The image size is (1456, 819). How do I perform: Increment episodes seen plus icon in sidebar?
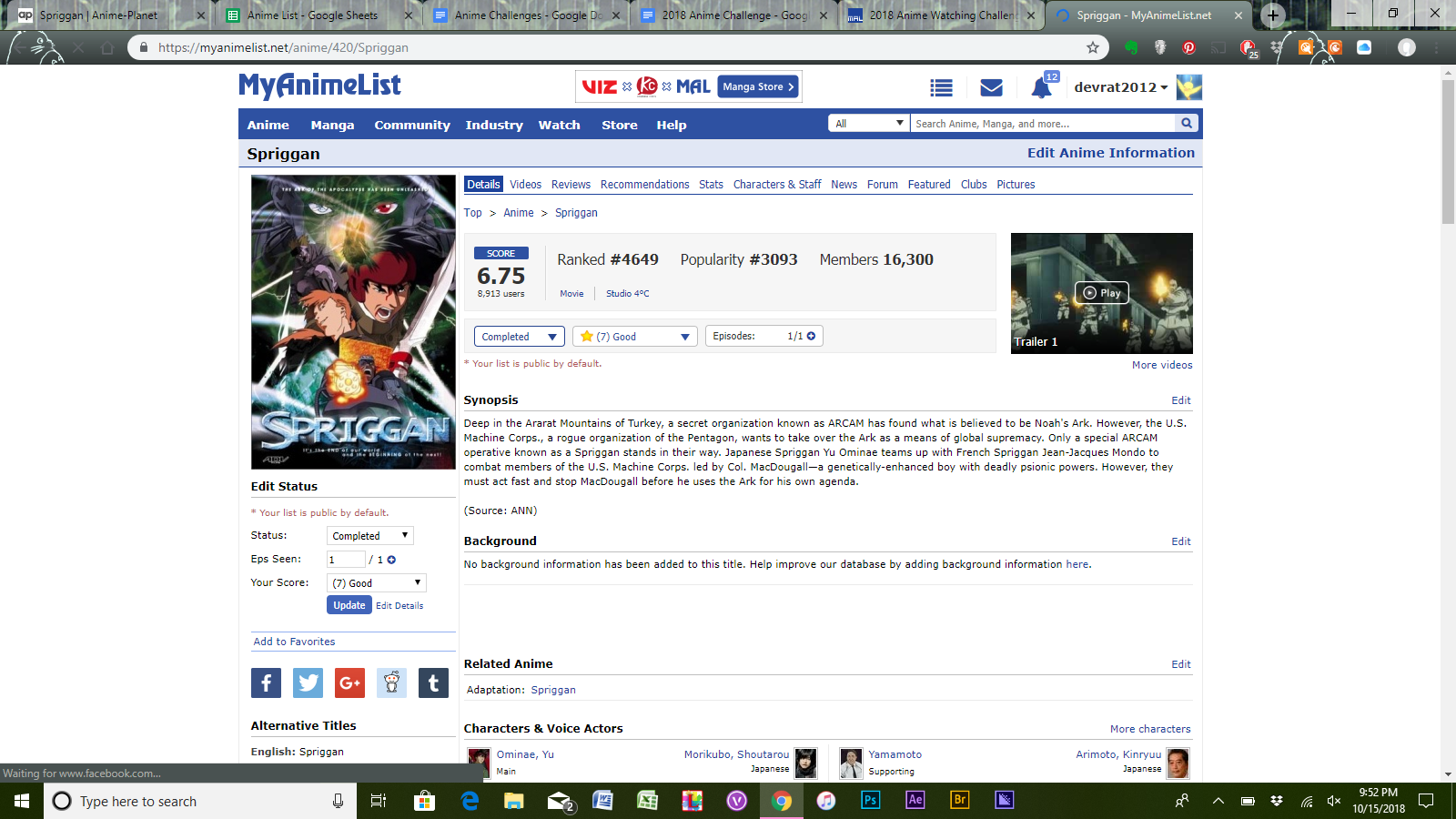tap(391, 560)
